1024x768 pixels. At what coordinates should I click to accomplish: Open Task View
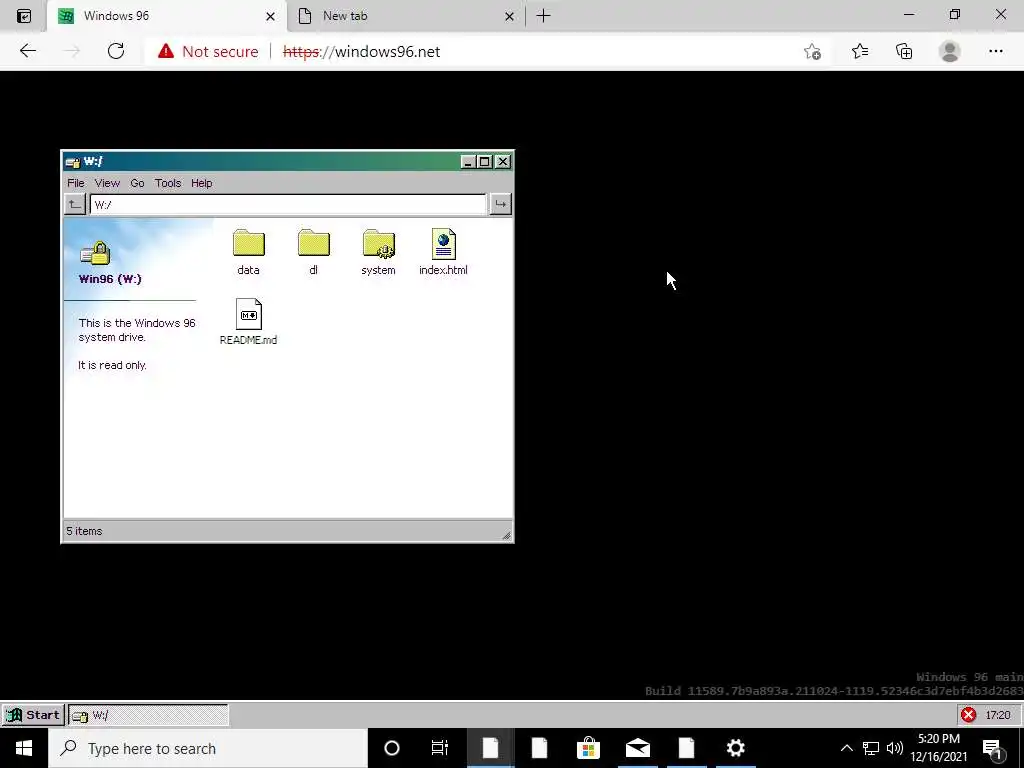coord(440,748)
